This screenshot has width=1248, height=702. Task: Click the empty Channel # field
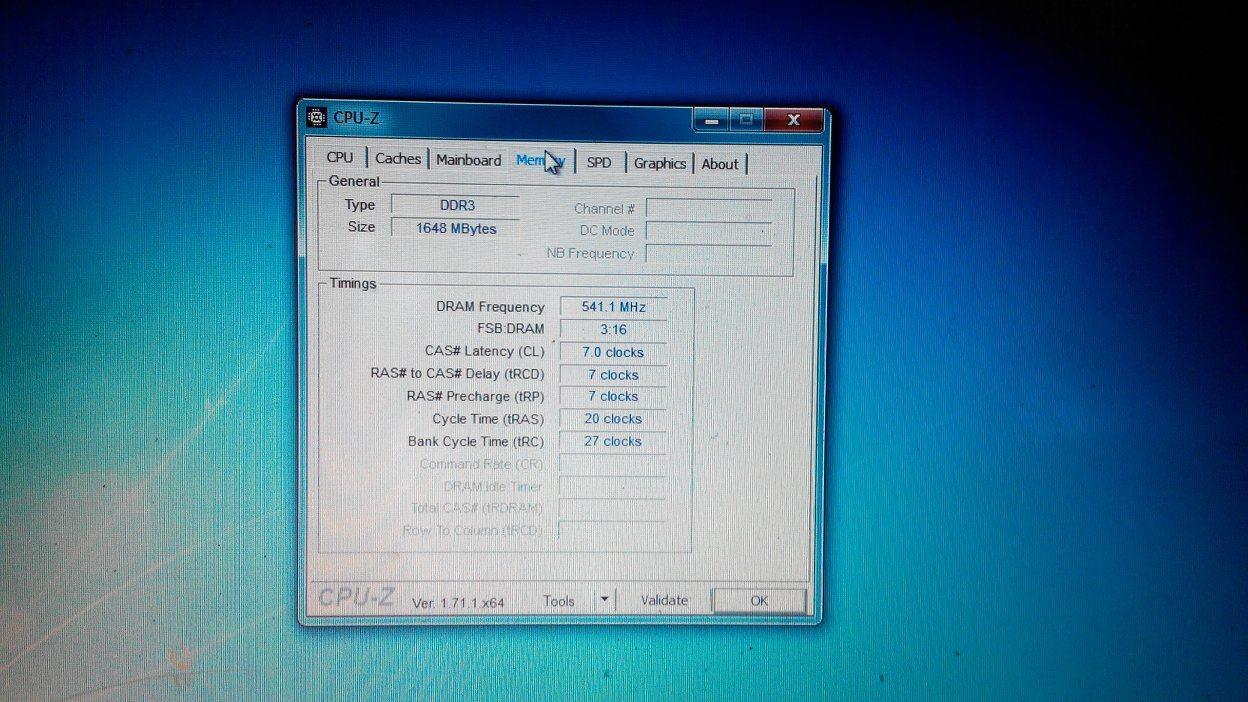click(709, 208)
